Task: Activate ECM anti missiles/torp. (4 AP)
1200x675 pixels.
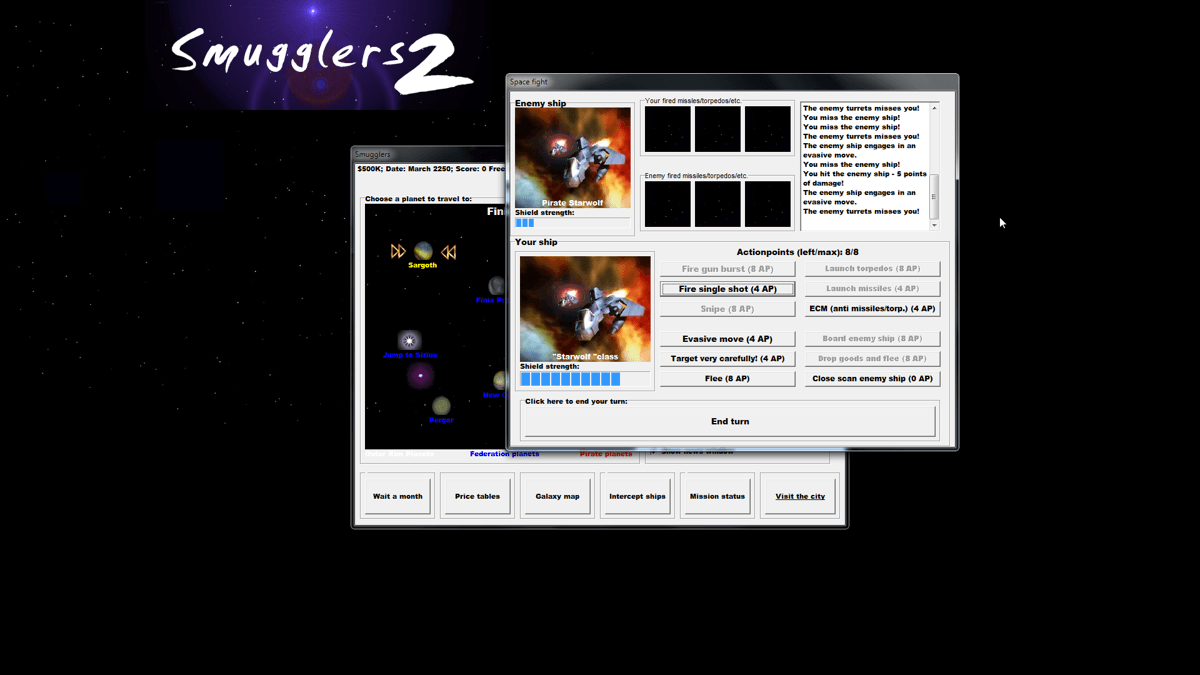Action: (x=872, y=309)
